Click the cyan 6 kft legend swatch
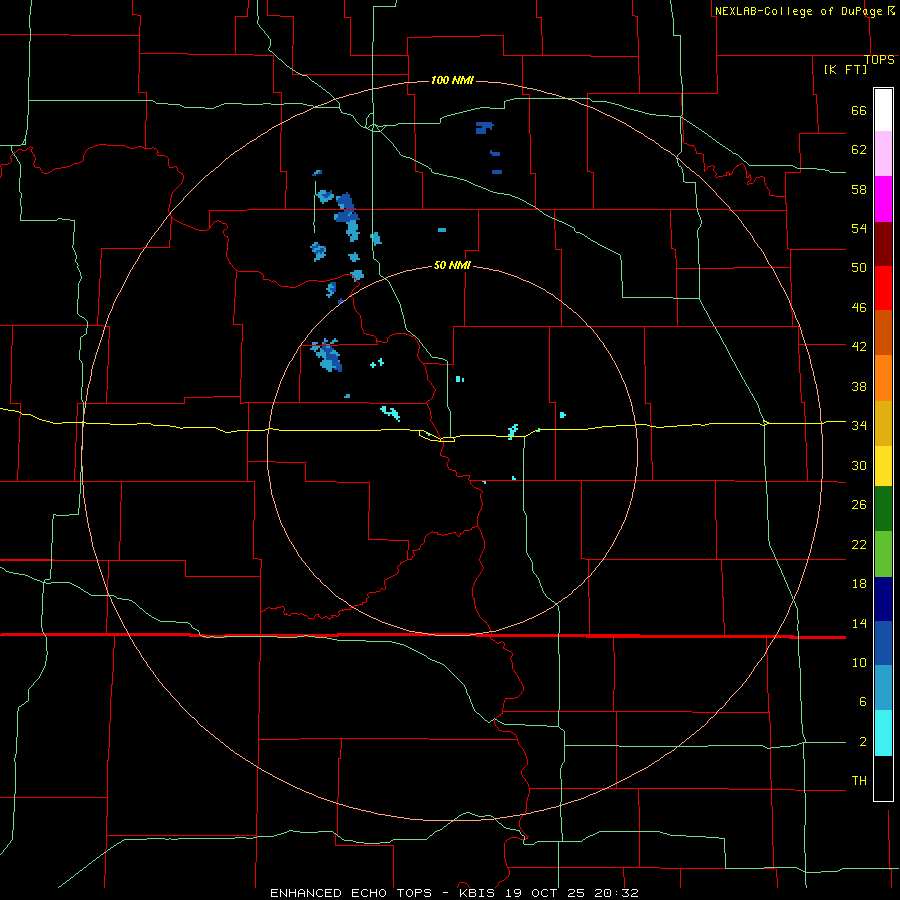The image size is (900, 900). pyautogui.click(x=883, y=733)
